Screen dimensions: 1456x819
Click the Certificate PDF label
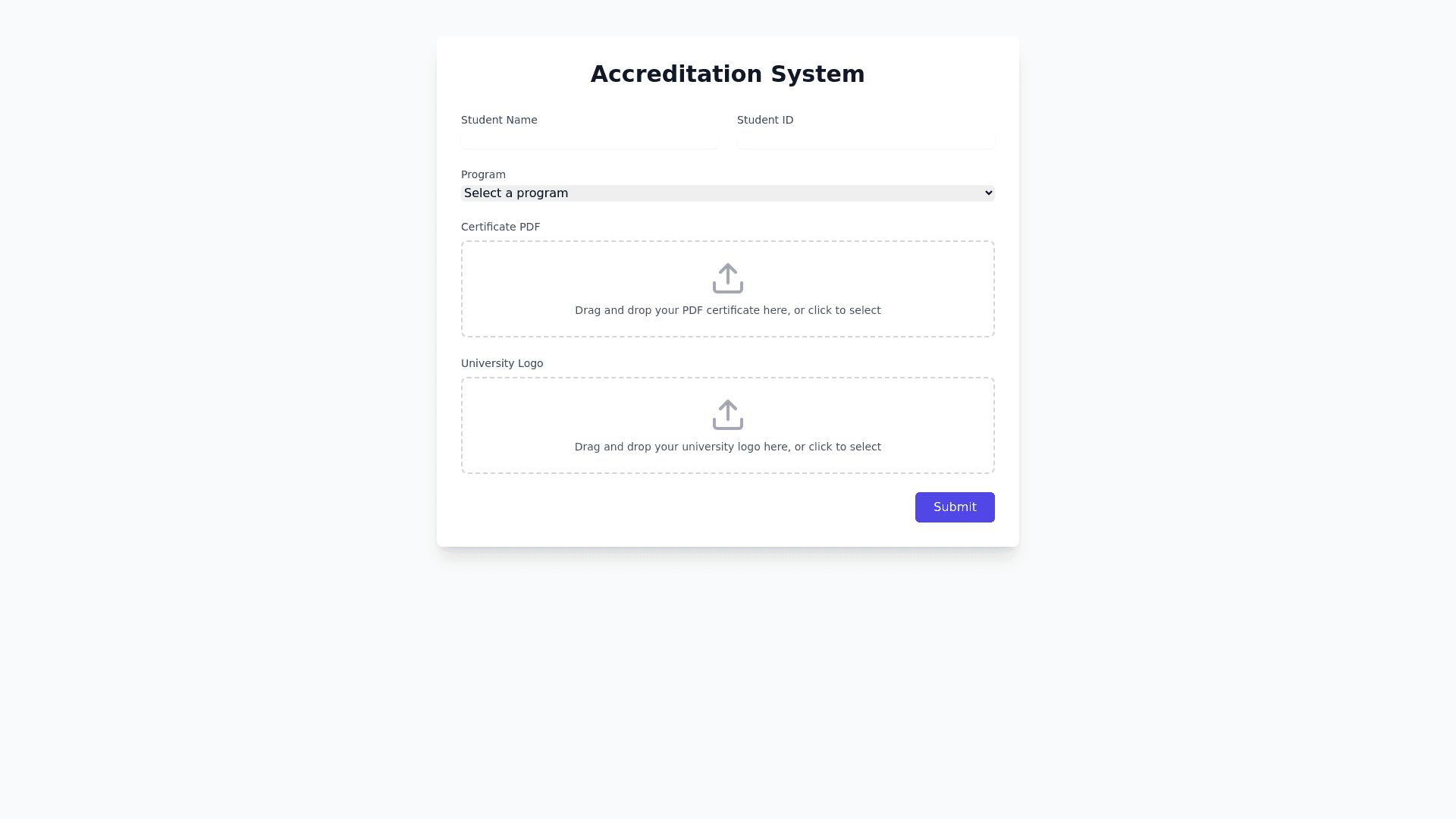500,227
